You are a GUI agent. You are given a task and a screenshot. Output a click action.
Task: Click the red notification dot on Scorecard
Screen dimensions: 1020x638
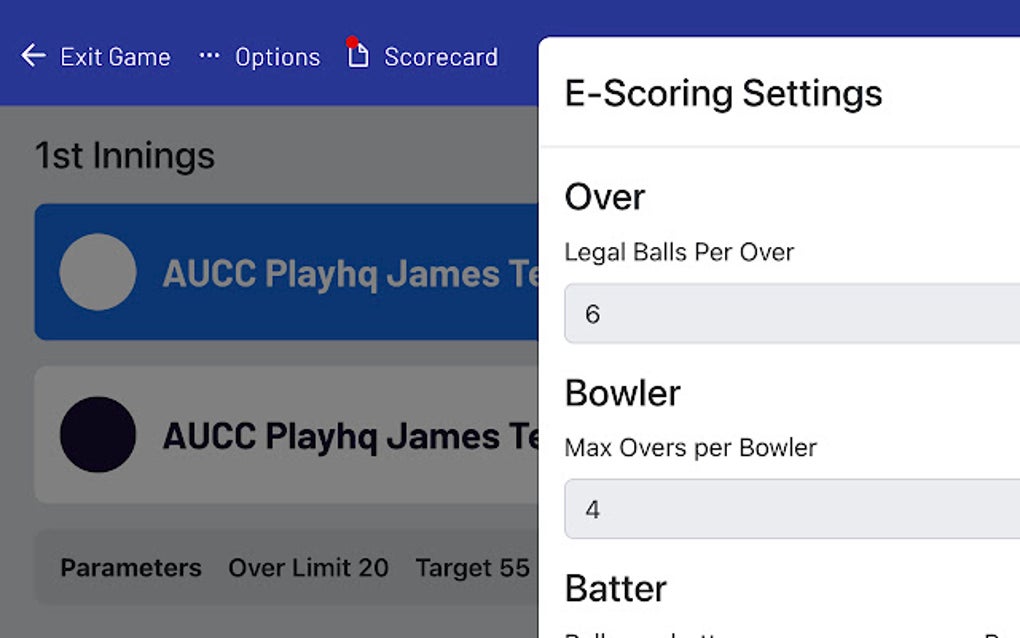point(351,43)
